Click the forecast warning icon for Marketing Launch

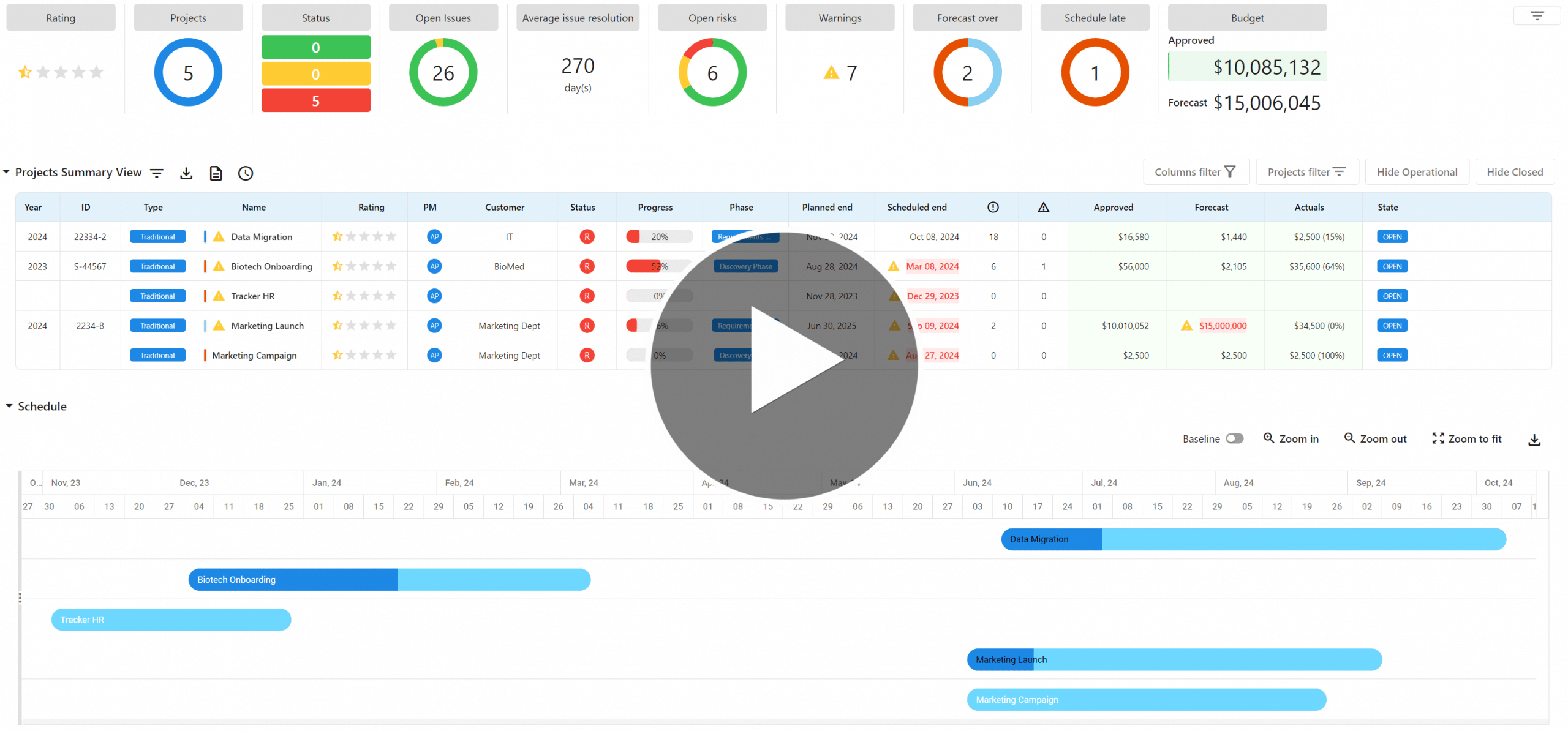coord(1187,325)
